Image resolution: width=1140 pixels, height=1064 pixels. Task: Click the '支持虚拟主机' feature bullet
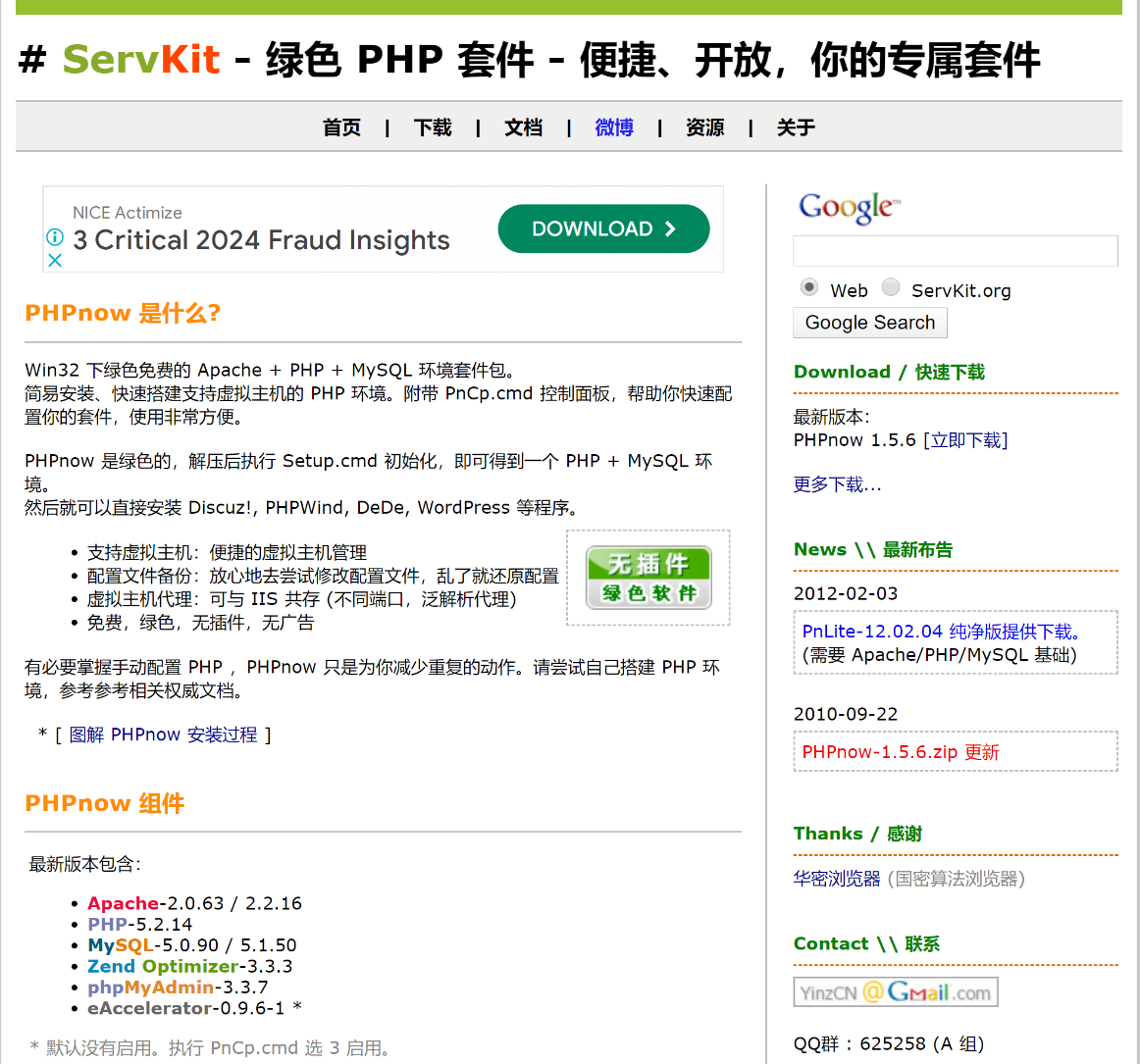(x=227, y=553)
